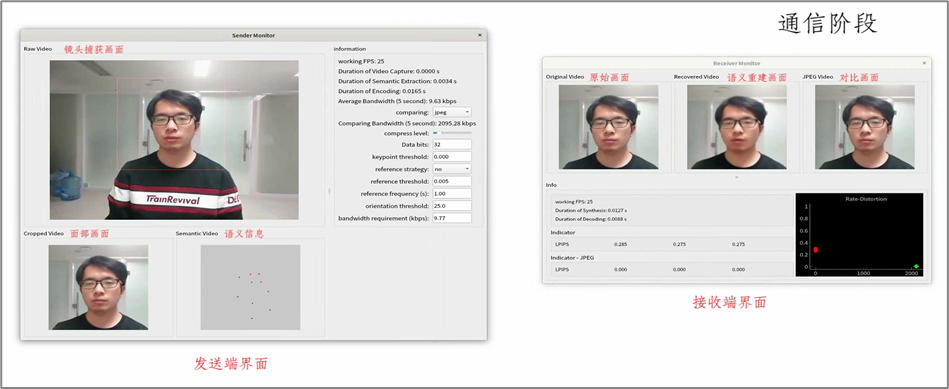949x389 pixels.
Task: Click the reference frequency field
Action: 452,194
